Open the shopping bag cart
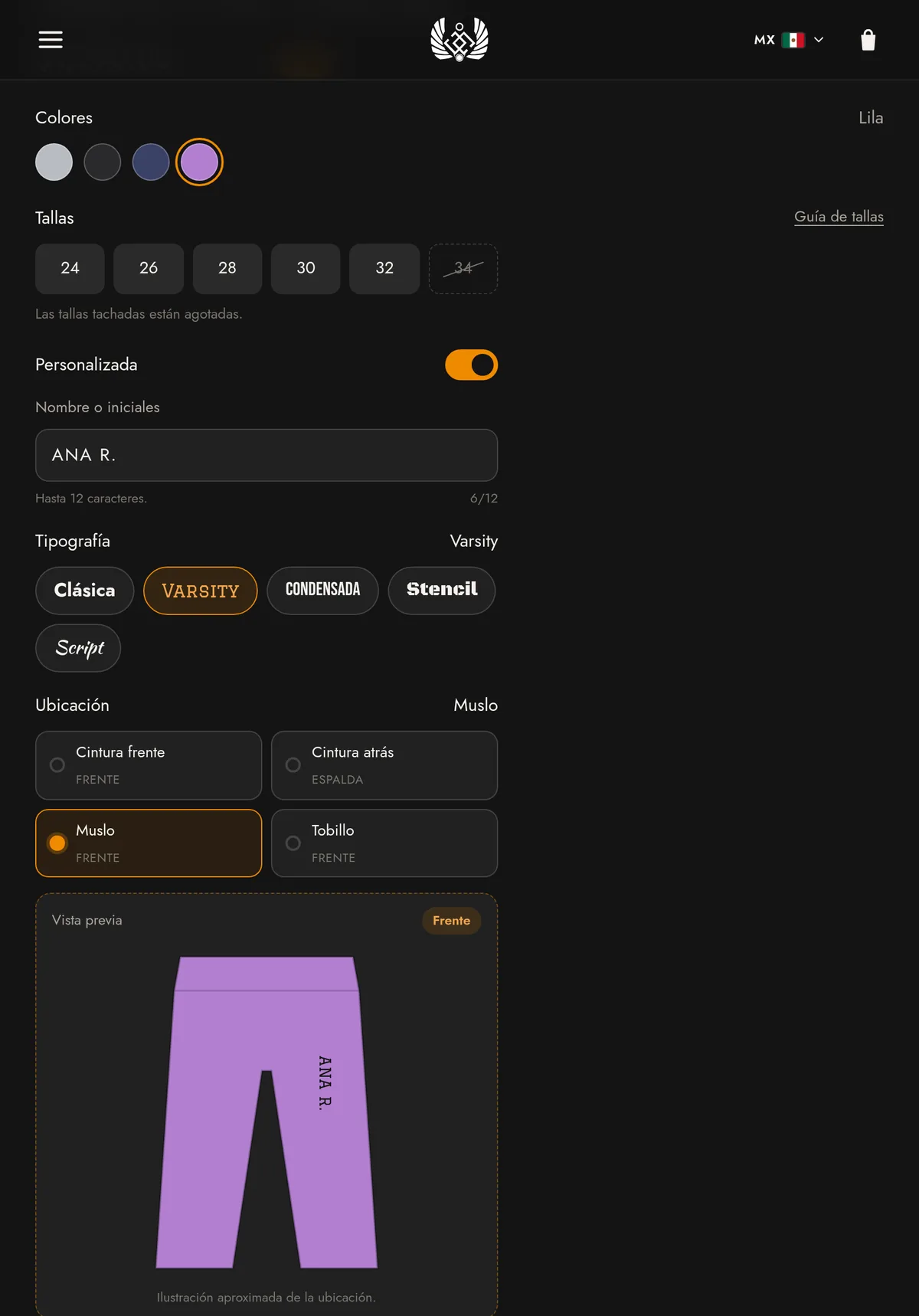The height and width of the screenshot is (1316, 919). click(x=868, y=40)
